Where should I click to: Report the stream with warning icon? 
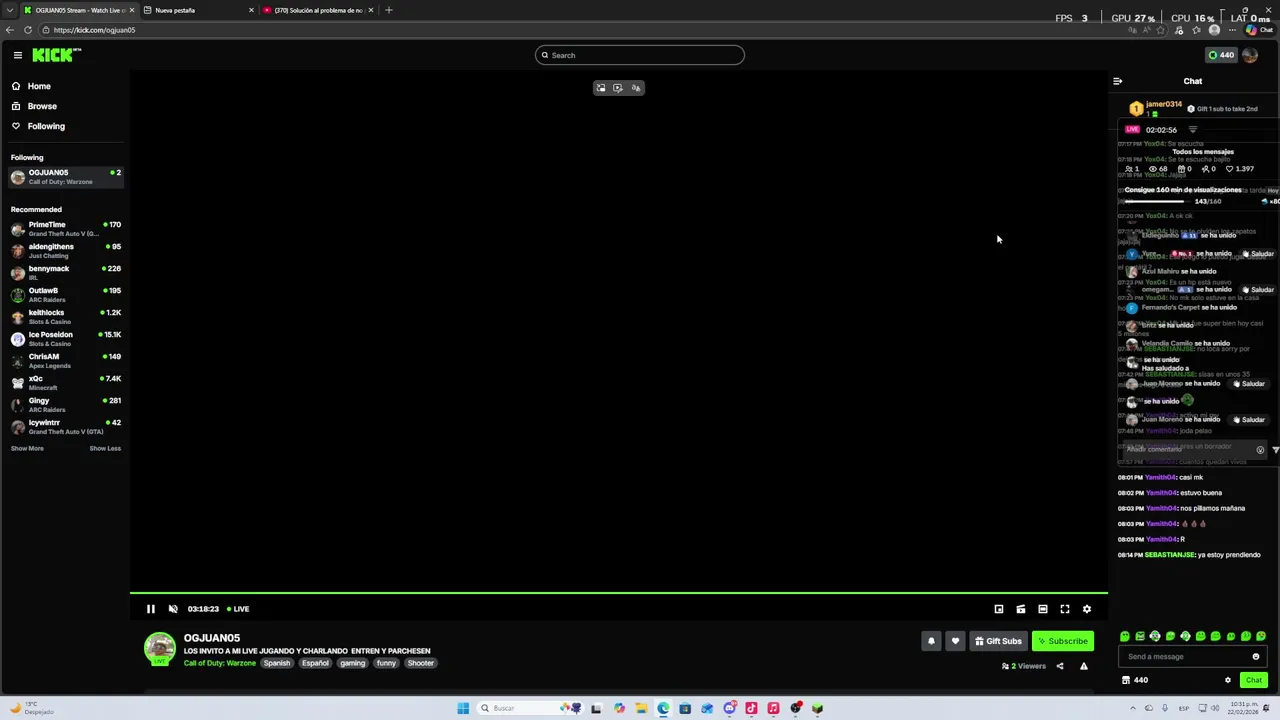tap(1084, 666)
